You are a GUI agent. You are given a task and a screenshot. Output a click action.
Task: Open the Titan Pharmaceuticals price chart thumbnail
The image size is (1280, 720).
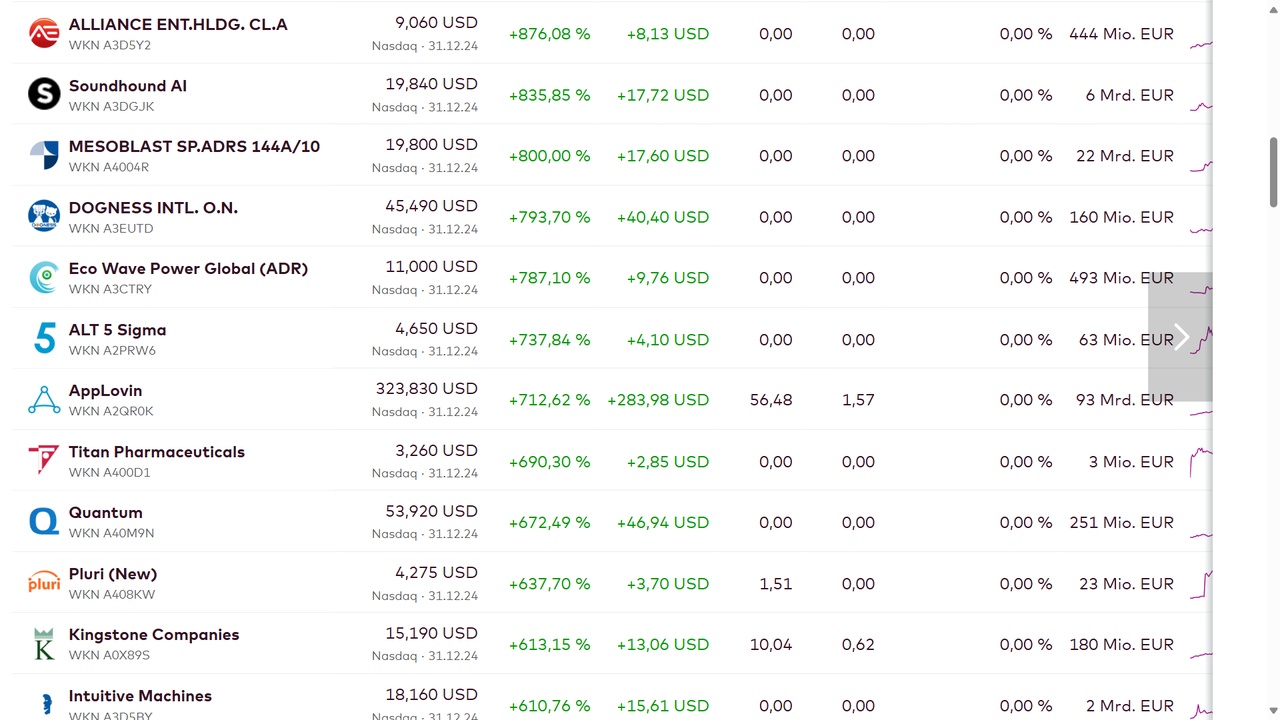pyautogui.click(x=1201, y=462)
